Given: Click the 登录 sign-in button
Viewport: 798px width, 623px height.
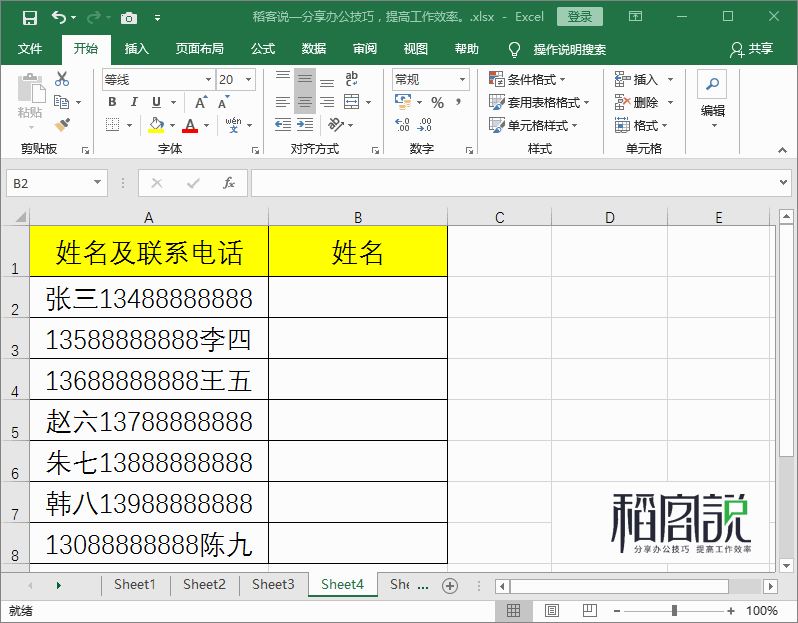Looking at the screenshot, I should [x=580, y=17].
